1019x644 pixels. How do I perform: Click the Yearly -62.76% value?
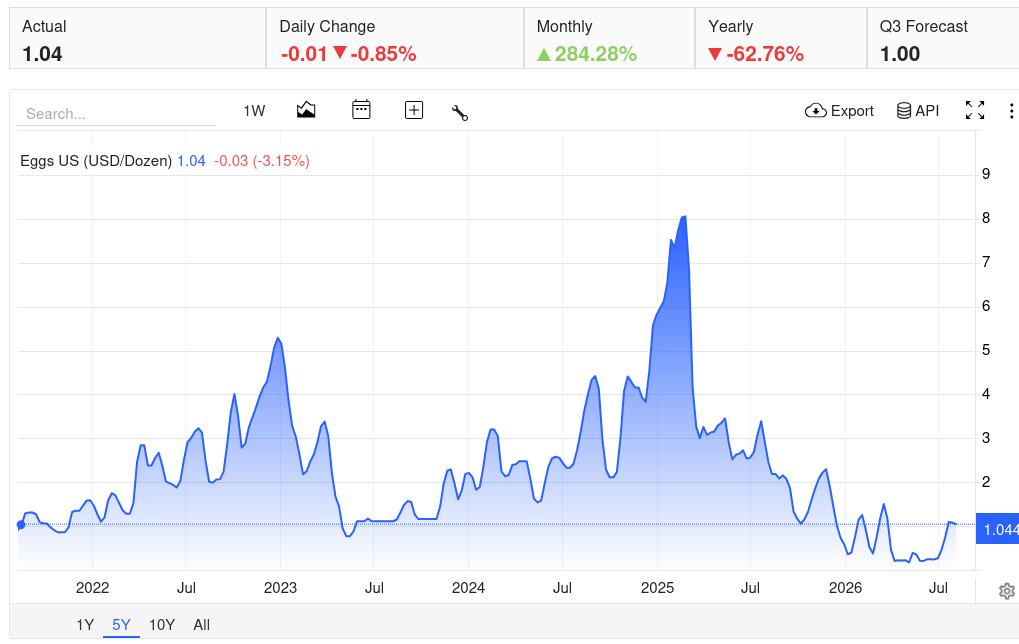[x=765, y=54]
